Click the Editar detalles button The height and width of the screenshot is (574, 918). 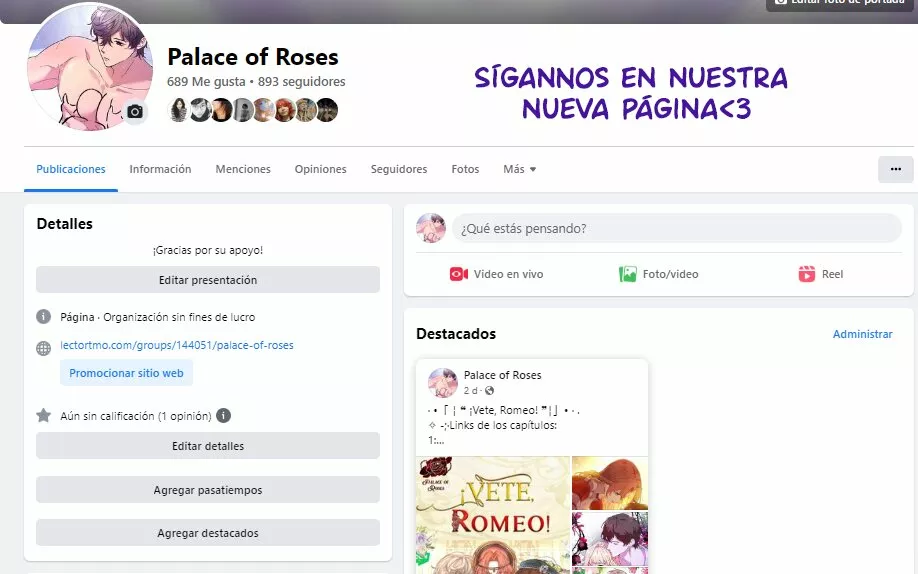tap(208, 446)
